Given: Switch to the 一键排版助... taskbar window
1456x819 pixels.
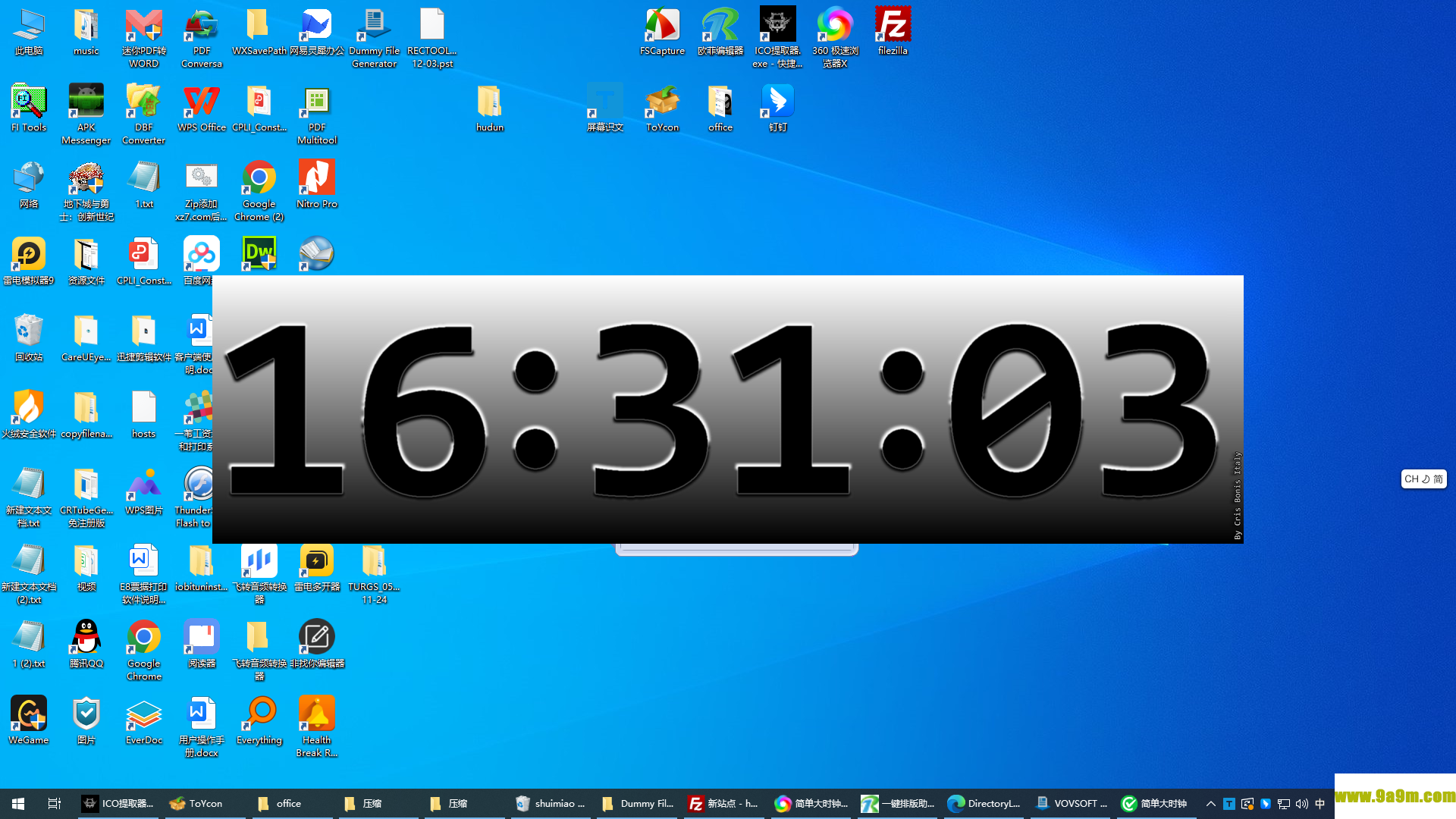Looking at the screenshot, I should click(x=898, y=803).
